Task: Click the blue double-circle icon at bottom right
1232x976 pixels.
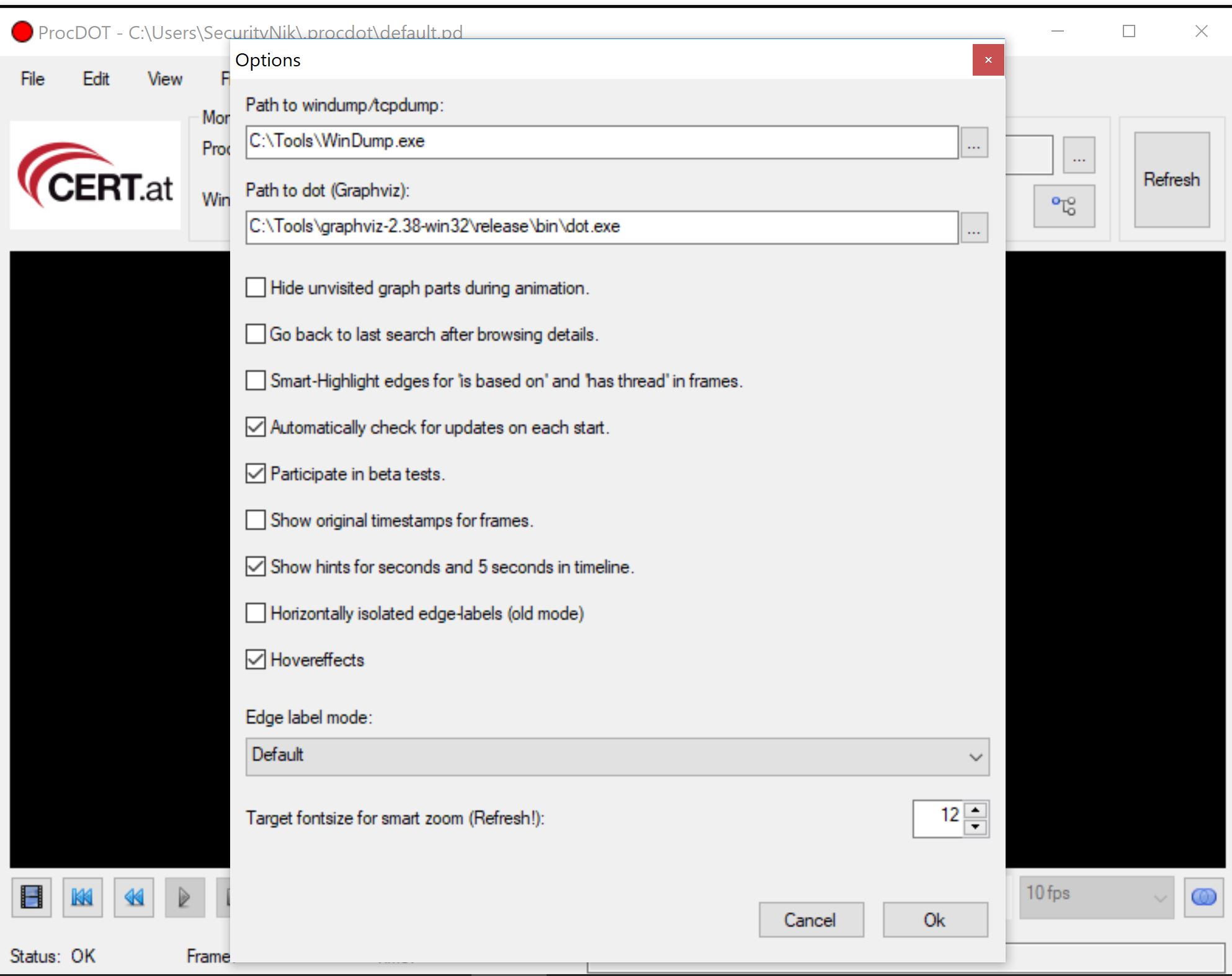Action: pyautogui.click(x=1204, y=895)
